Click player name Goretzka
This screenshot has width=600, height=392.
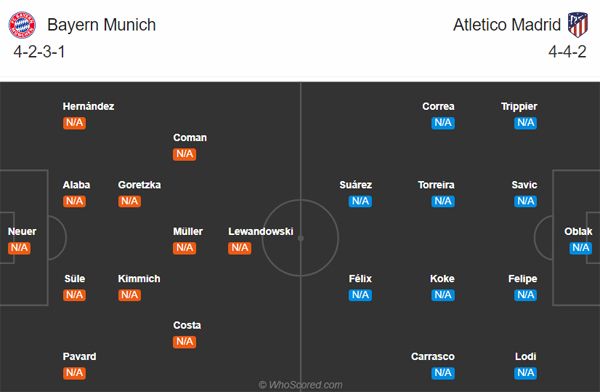point(139,185)
